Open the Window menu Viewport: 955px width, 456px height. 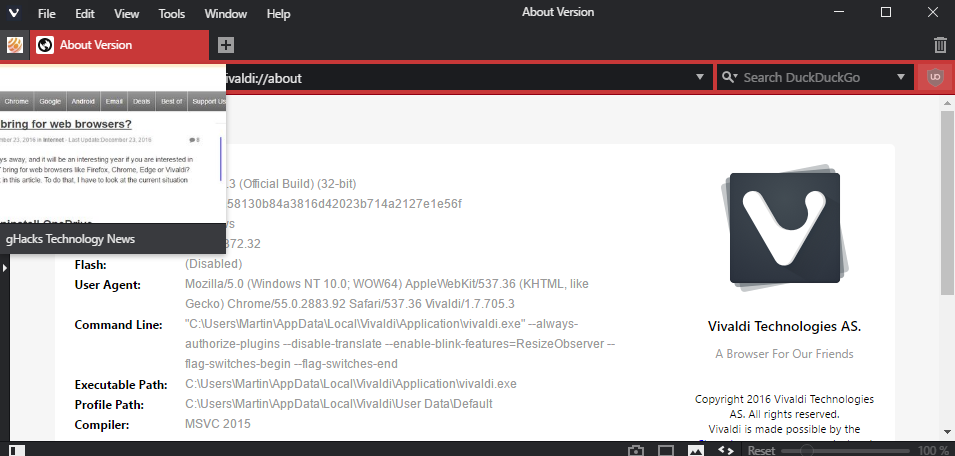pos(225,13)
